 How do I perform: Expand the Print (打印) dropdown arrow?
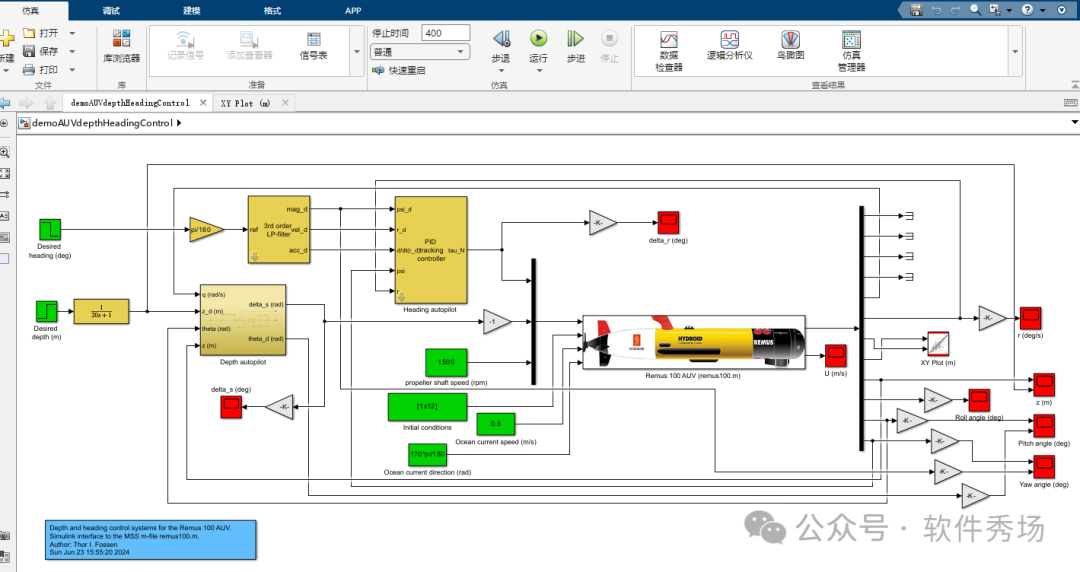(72, 70)
